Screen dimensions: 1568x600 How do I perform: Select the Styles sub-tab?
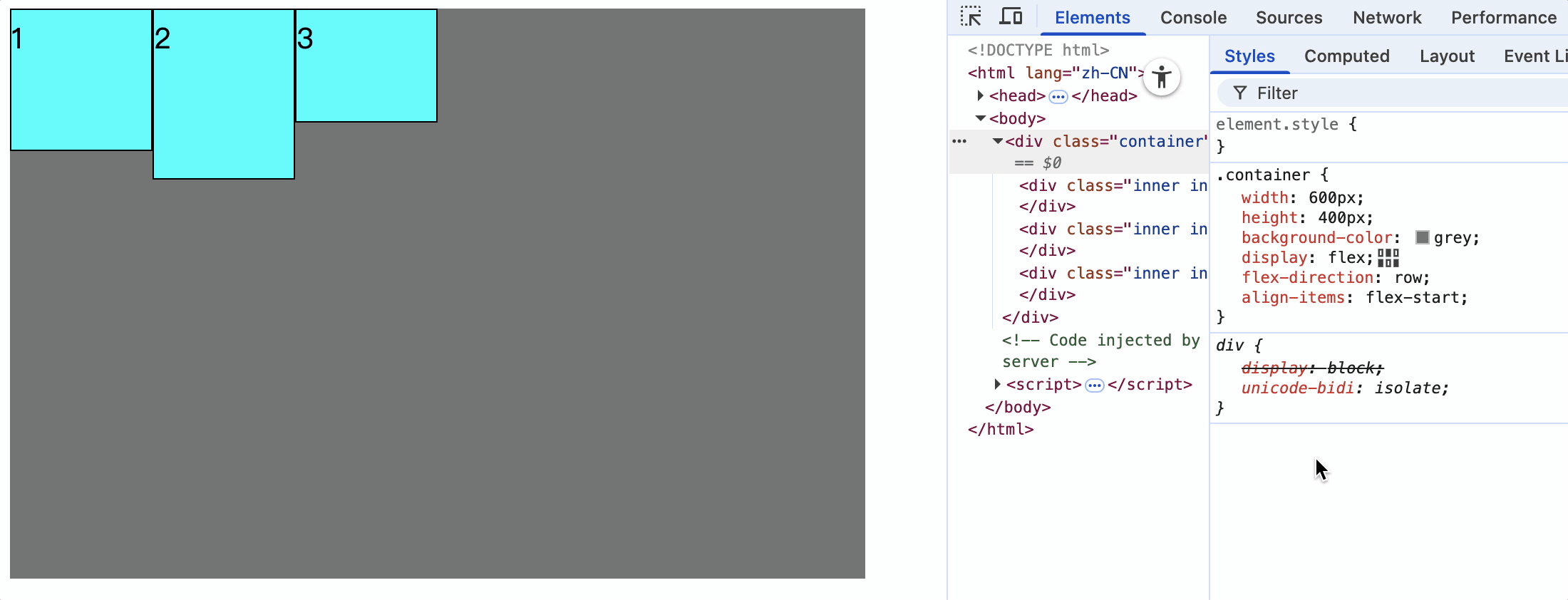(1249, 56)
